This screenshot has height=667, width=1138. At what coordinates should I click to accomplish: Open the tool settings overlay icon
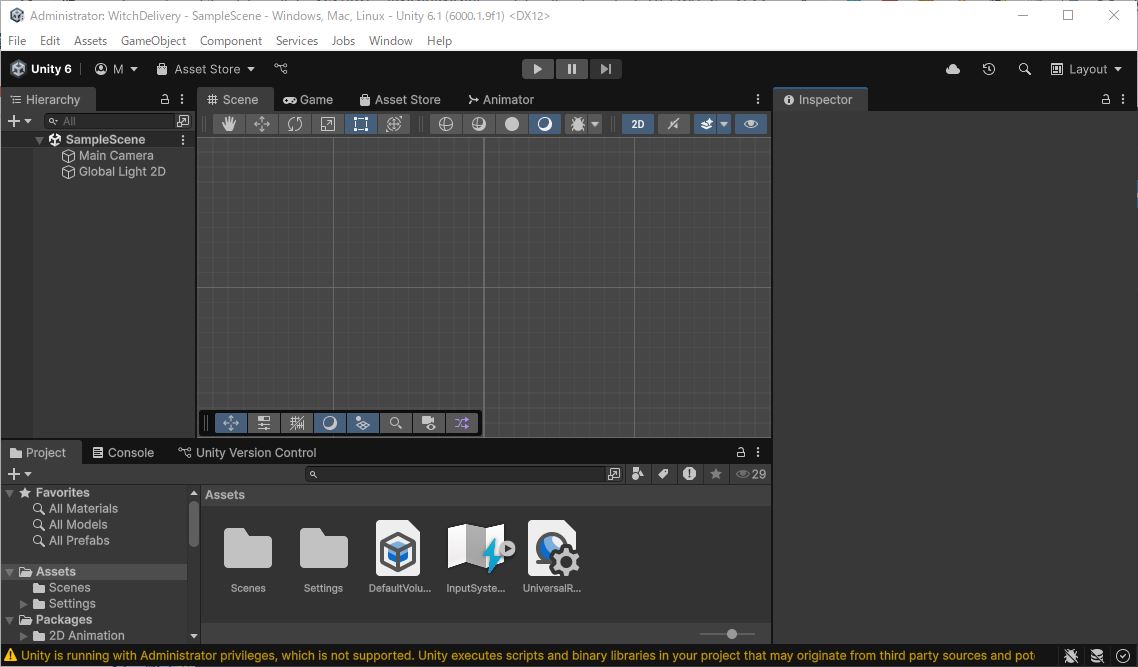[x=264, y=422]
